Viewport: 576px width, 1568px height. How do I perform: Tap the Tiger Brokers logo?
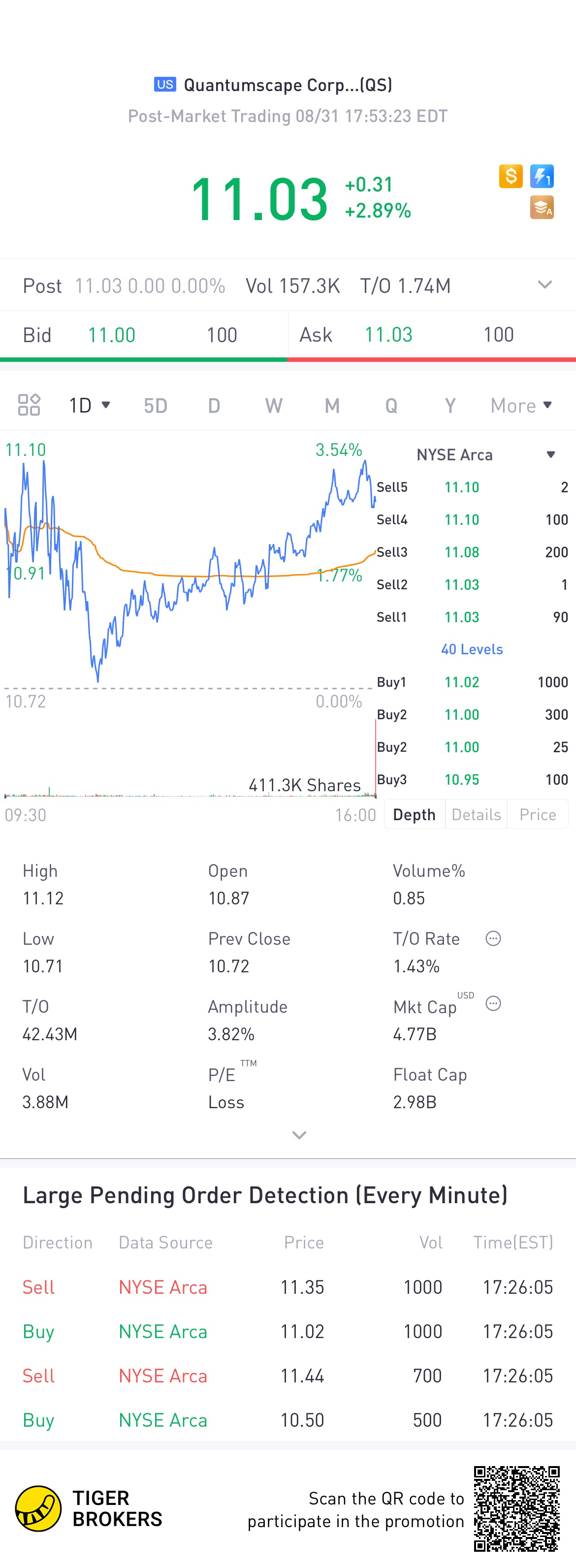click(88, 1508)
